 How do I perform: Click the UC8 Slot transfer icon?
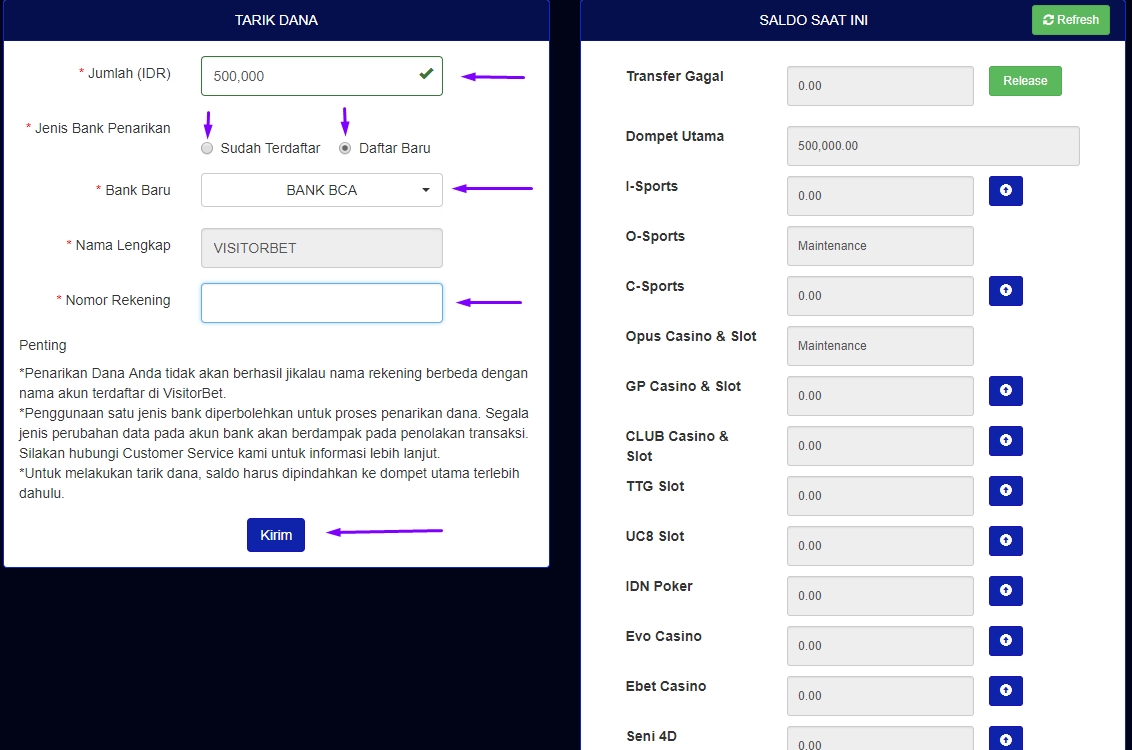click(1006, 541)
